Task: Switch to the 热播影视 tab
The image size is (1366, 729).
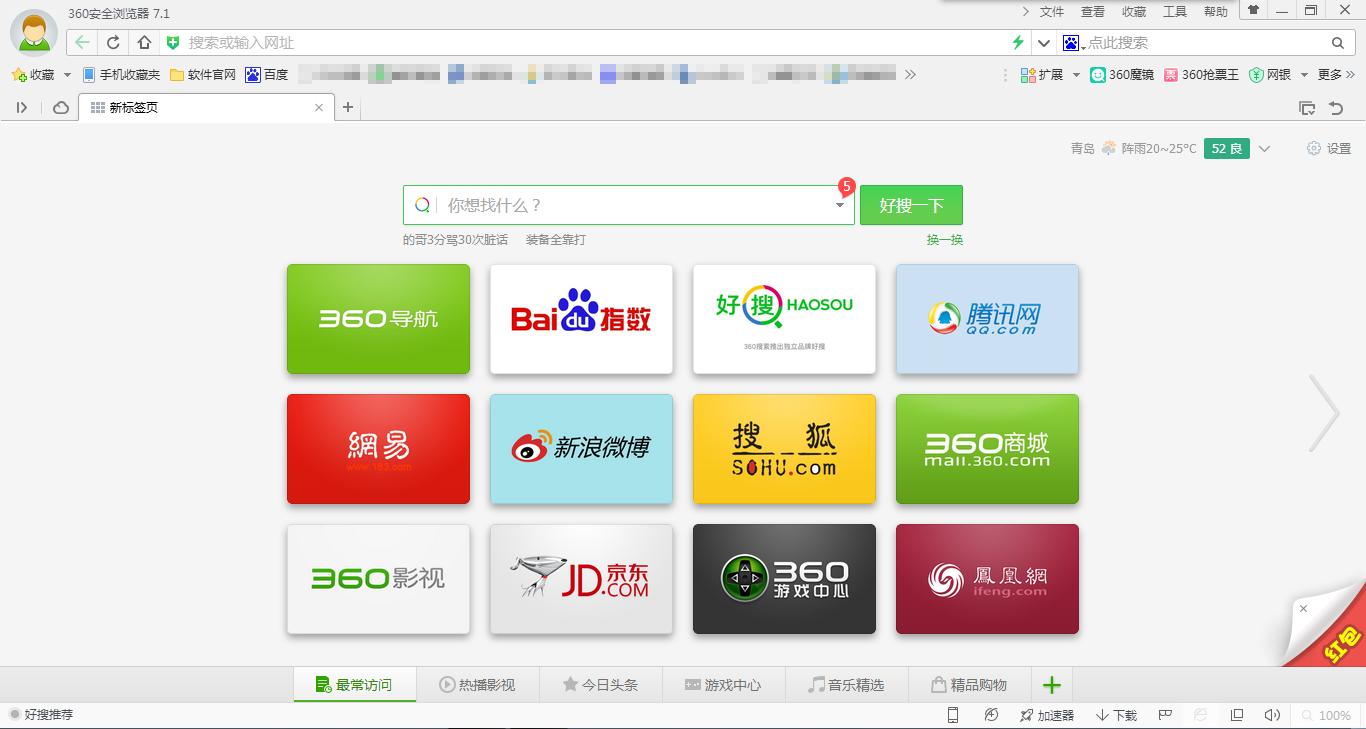Action: pos(478,684)
